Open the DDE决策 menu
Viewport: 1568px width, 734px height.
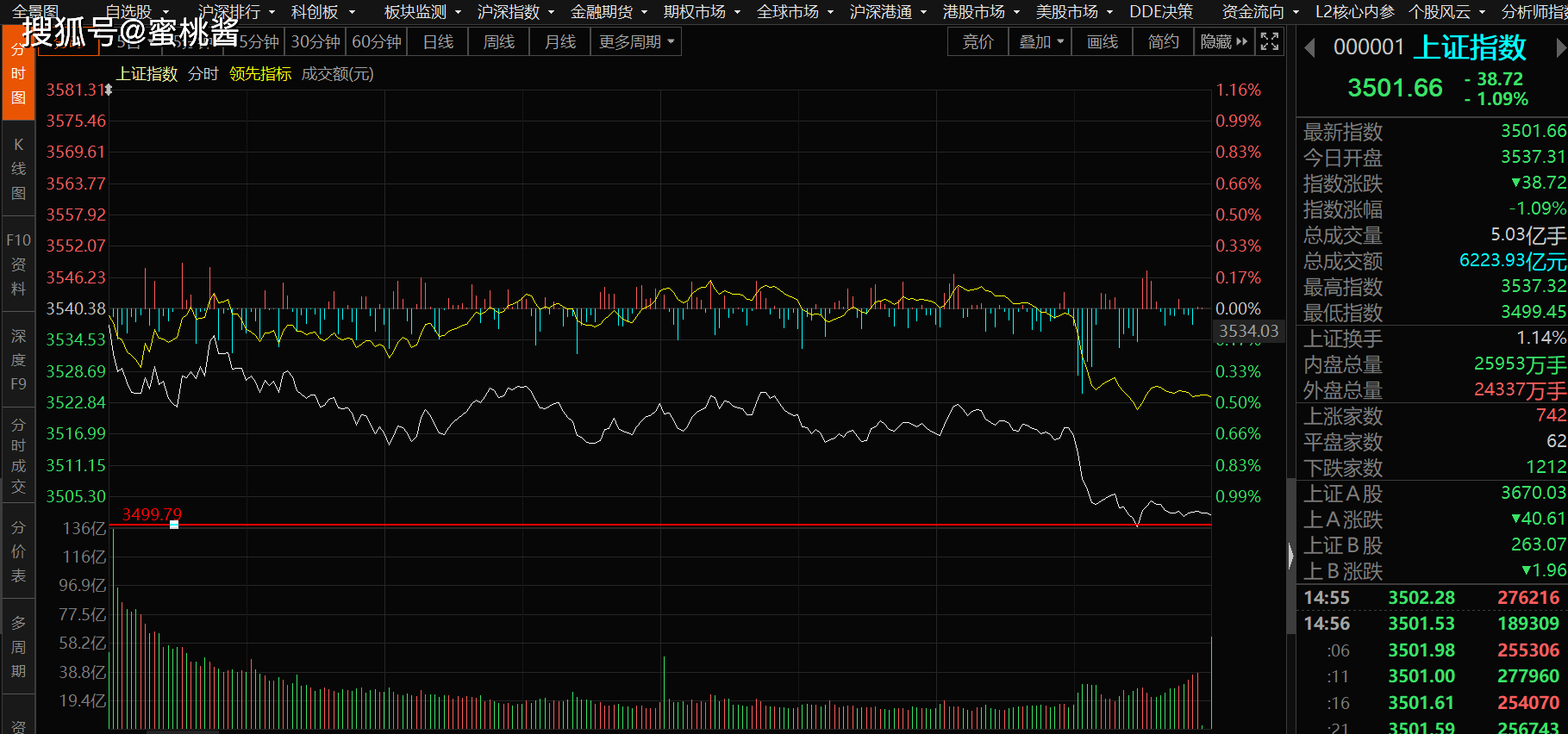(1161, 12)
